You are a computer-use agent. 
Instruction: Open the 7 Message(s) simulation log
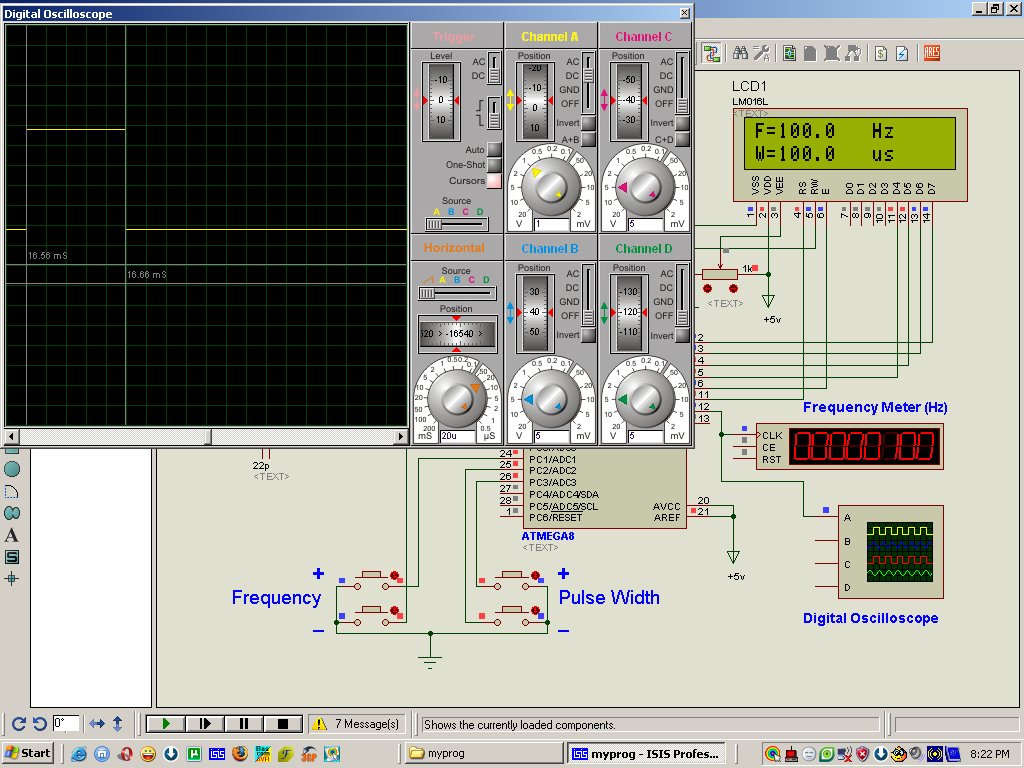click(x=357, y=723)
